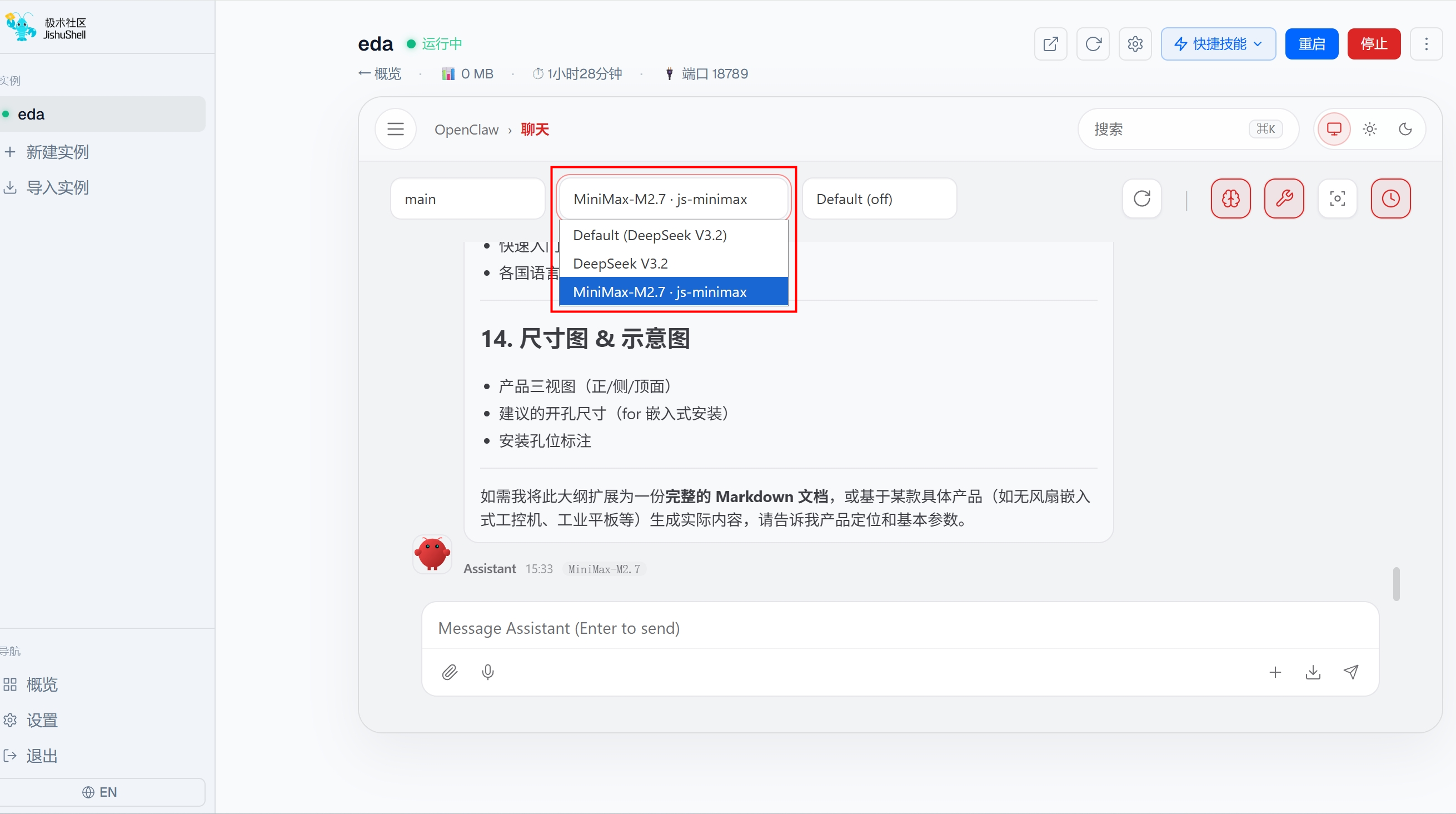Click 聊天 breadcrumb label

point(535,130)
